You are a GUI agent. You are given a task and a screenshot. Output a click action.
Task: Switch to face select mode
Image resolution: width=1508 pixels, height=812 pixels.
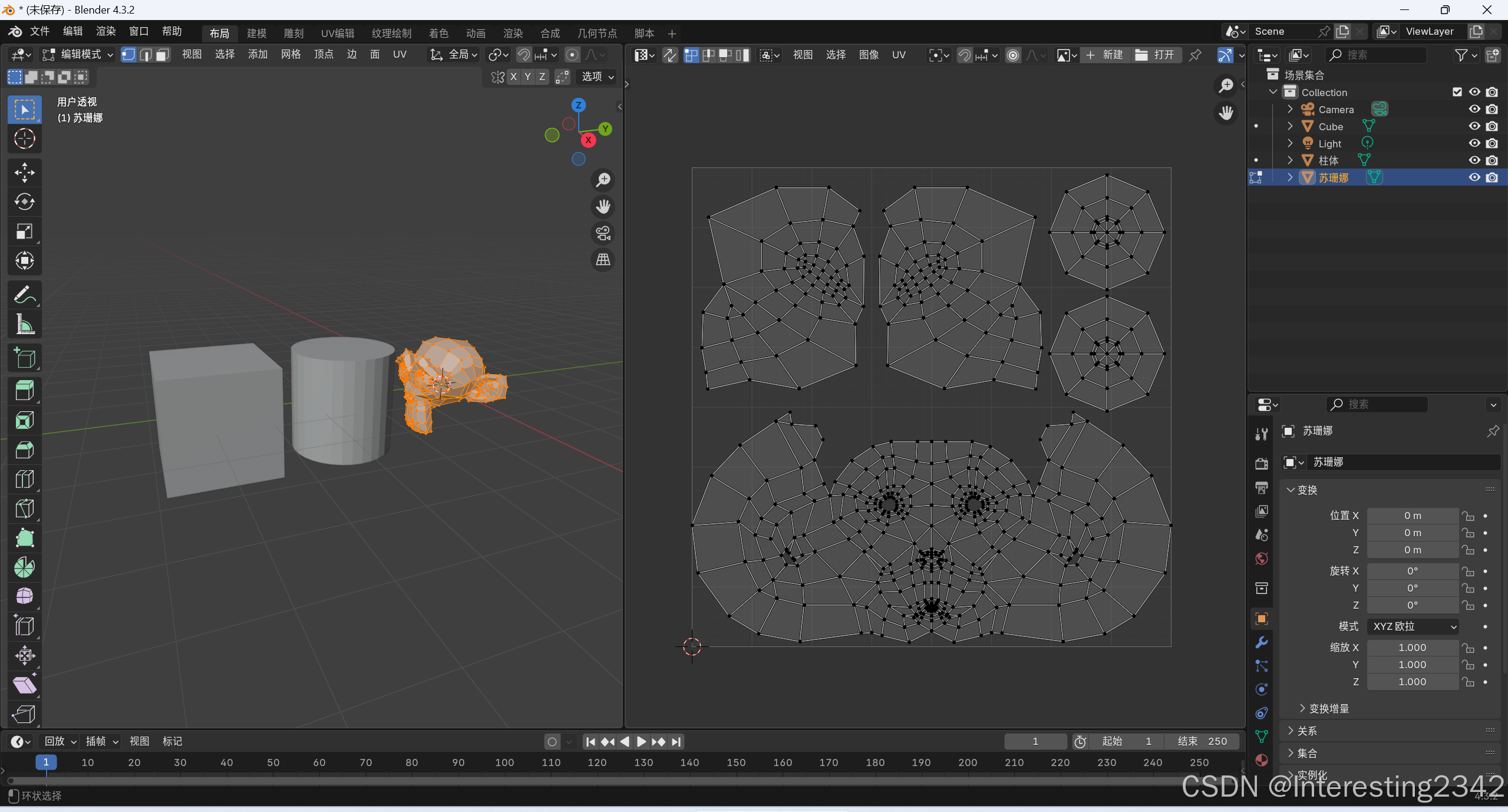163,55
